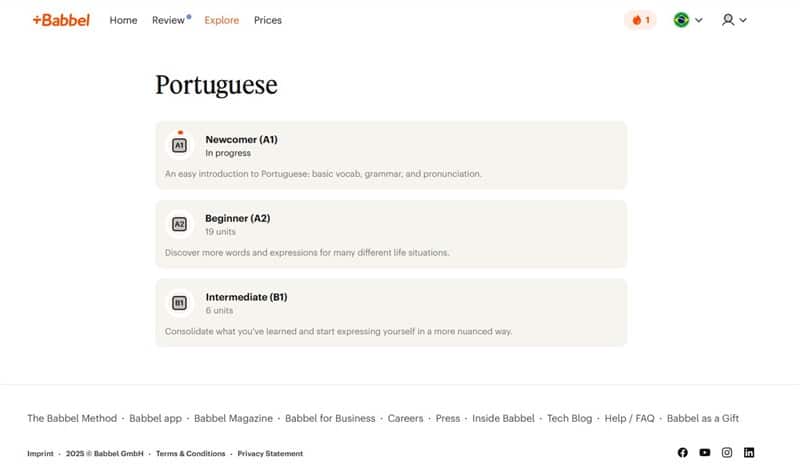Open the Privacy Statement link

point(270,453)
